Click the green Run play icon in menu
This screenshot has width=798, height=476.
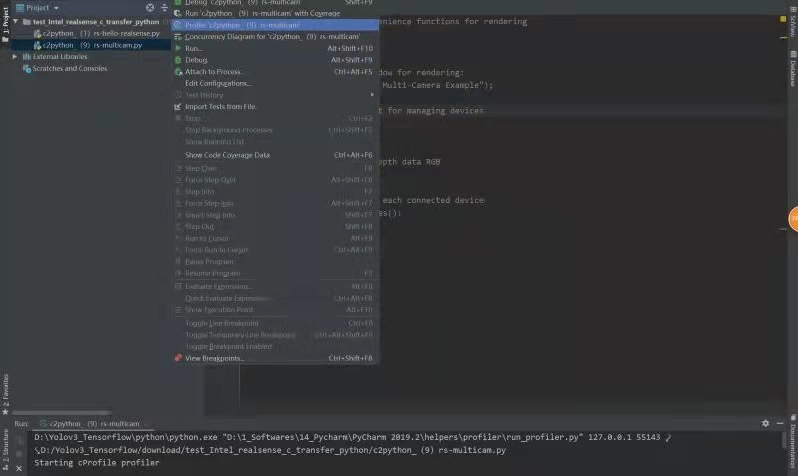[x=178, y=48]
